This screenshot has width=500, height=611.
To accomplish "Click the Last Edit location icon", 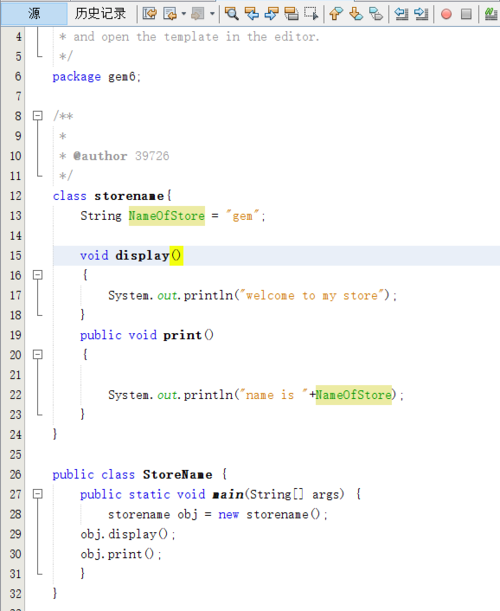I will point(150,14).
